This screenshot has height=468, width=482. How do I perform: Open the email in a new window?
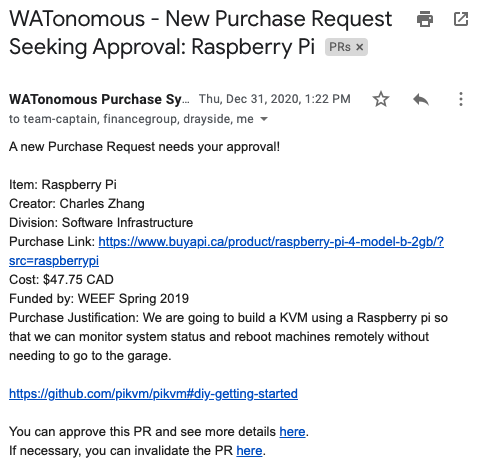tap(461, 19)
